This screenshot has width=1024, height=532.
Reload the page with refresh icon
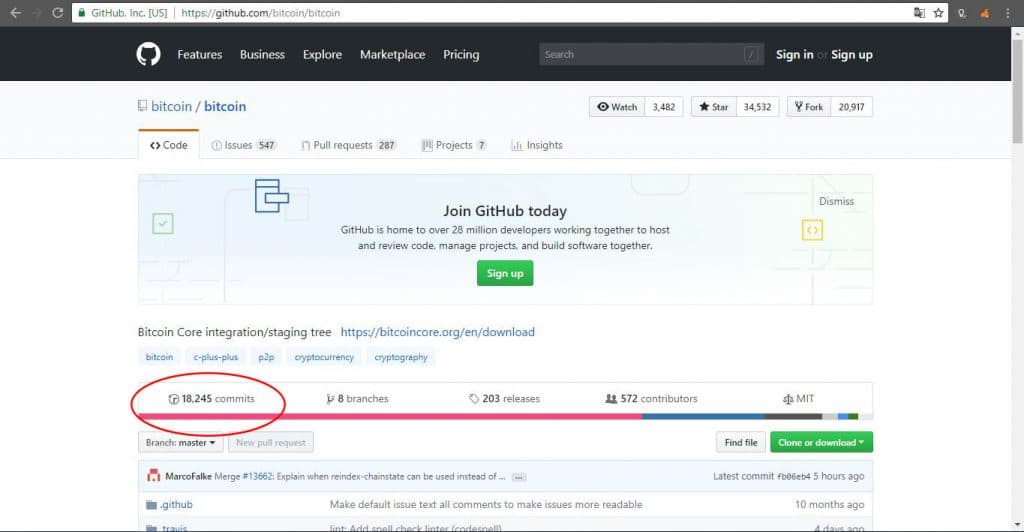[57, 12]
